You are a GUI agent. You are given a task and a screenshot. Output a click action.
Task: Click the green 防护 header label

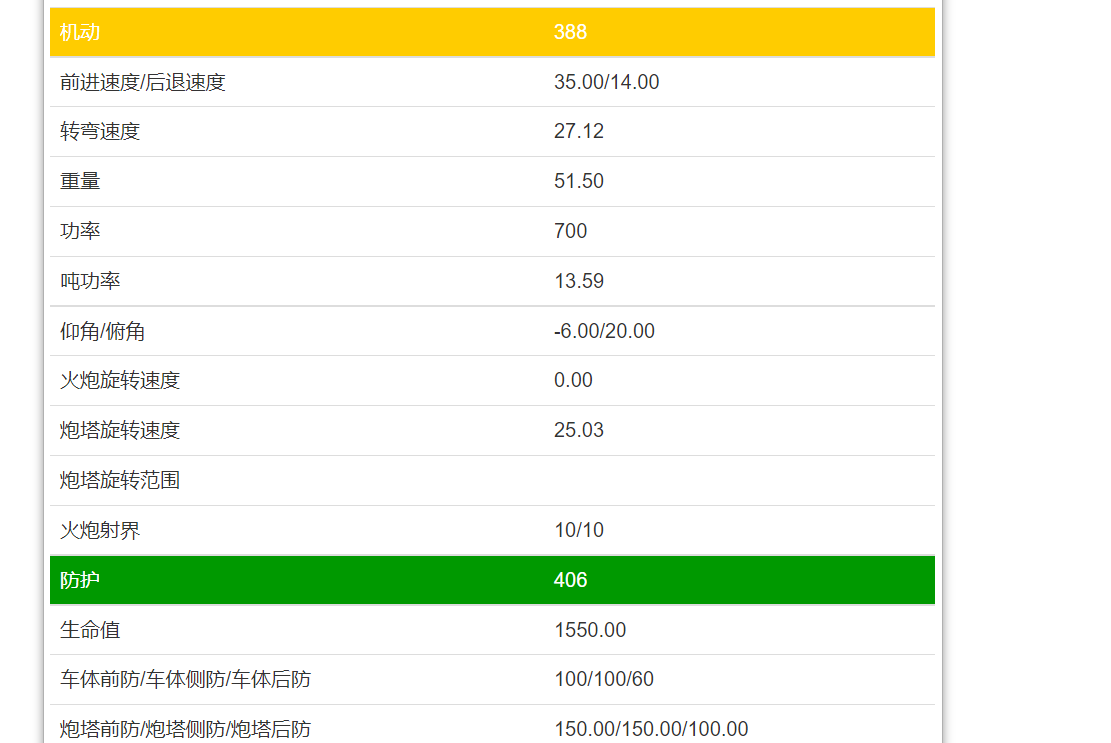(80, 580)
